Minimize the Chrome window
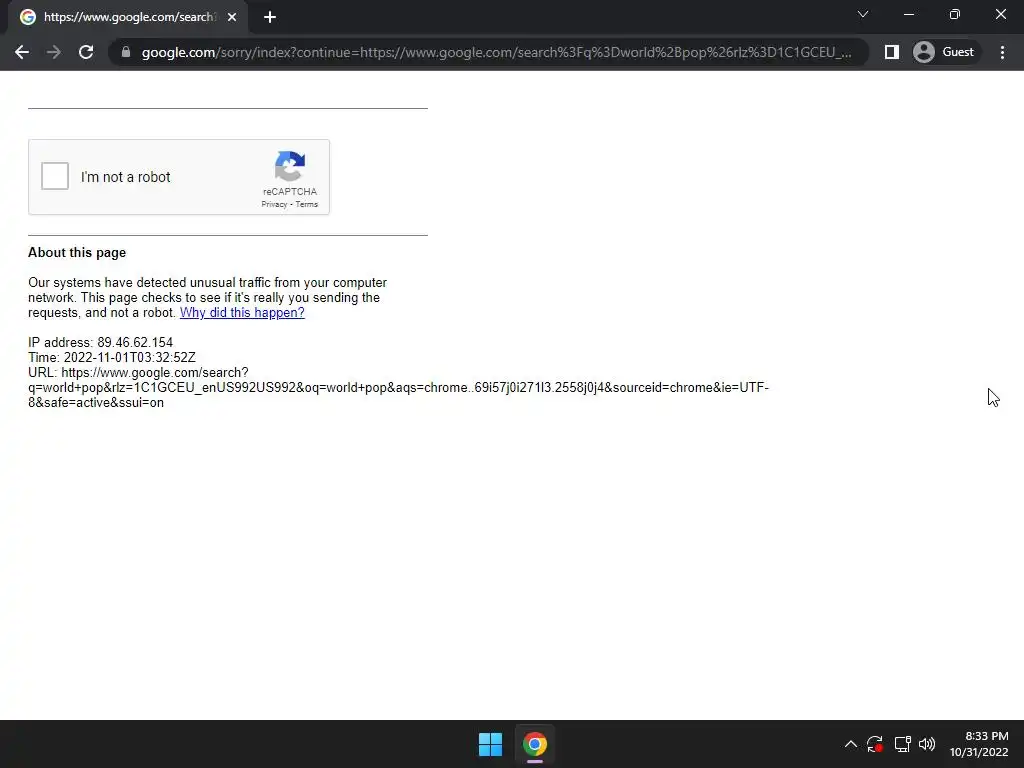1024x768 pixels. tap(908, 14)
